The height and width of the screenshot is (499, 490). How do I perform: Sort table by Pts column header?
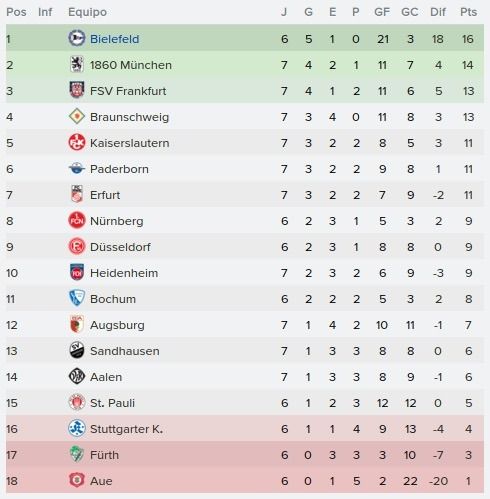[x=468, y=12]
